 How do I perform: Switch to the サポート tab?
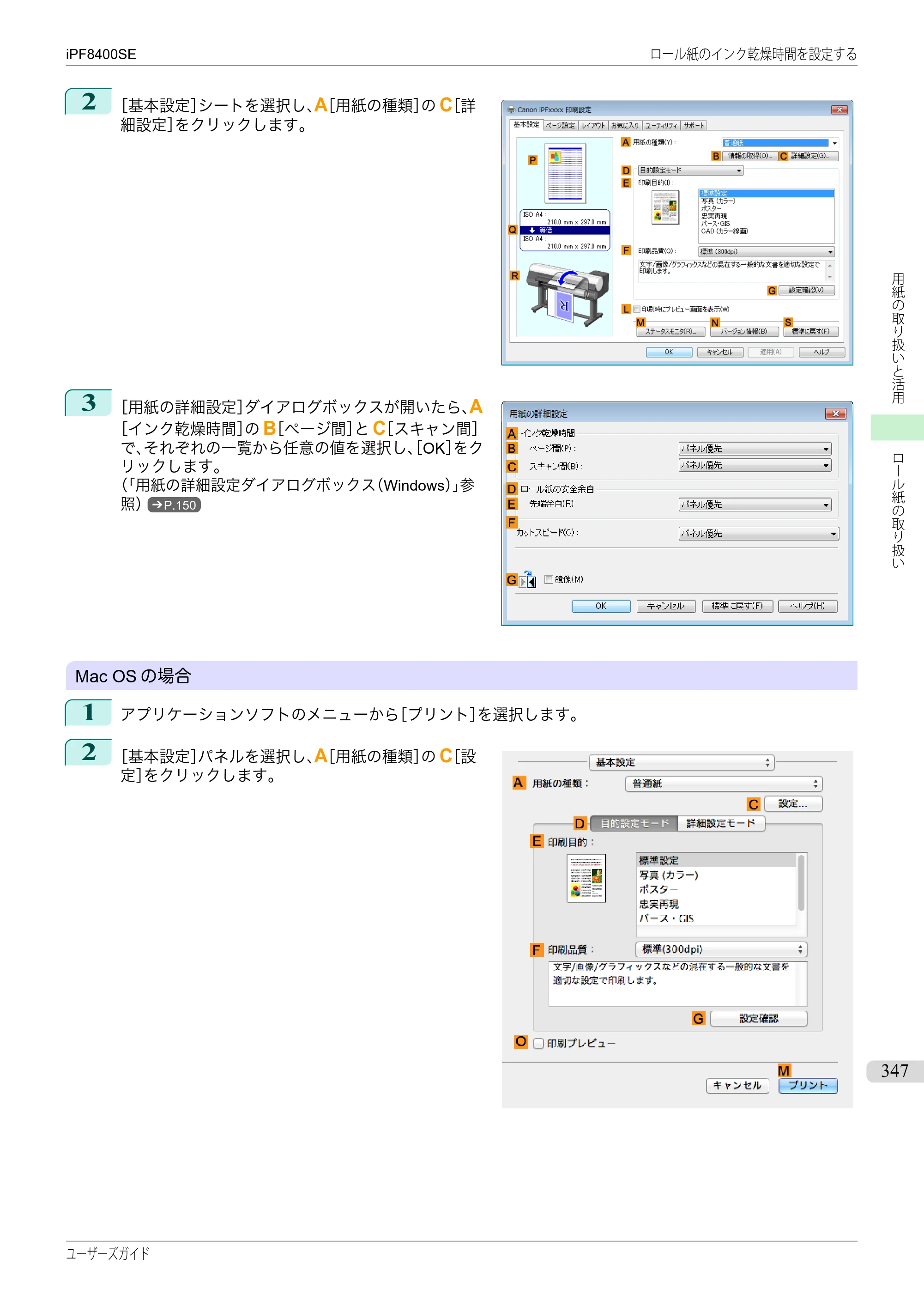coord(694,126)
